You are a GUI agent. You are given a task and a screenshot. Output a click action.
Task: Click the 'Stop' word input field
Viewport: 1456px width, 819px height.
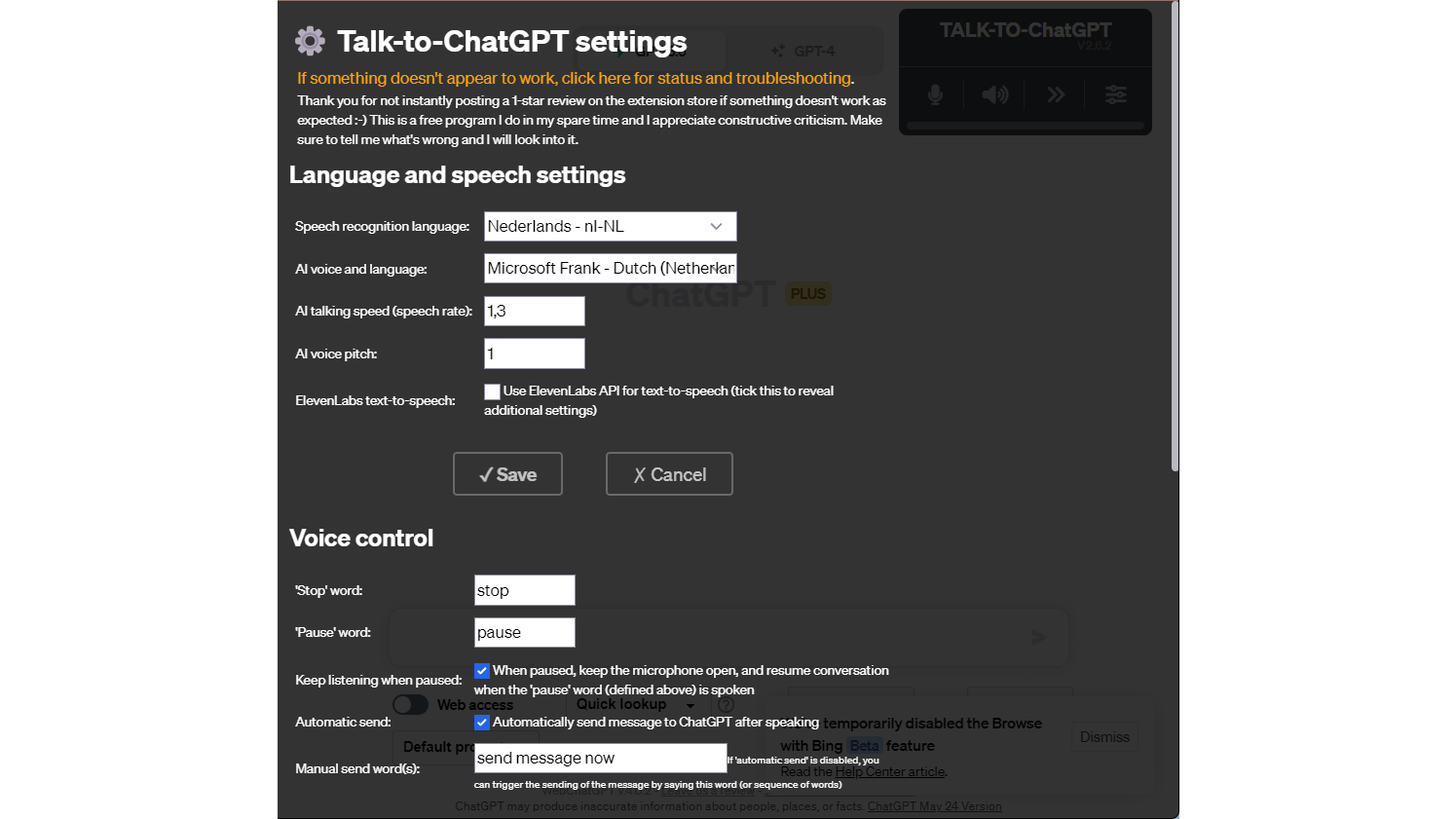point(525,590)
